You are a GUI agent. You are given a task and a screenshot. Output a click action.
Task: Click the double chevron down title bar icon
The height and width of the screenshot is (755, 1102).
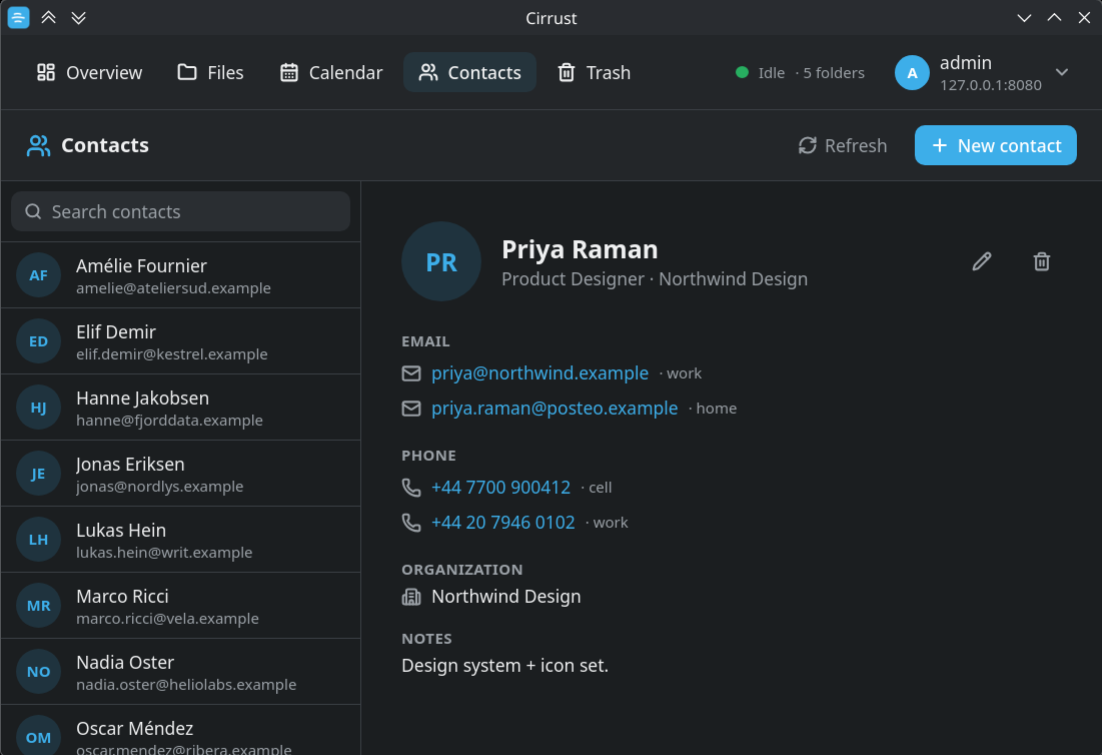point(79,18)
